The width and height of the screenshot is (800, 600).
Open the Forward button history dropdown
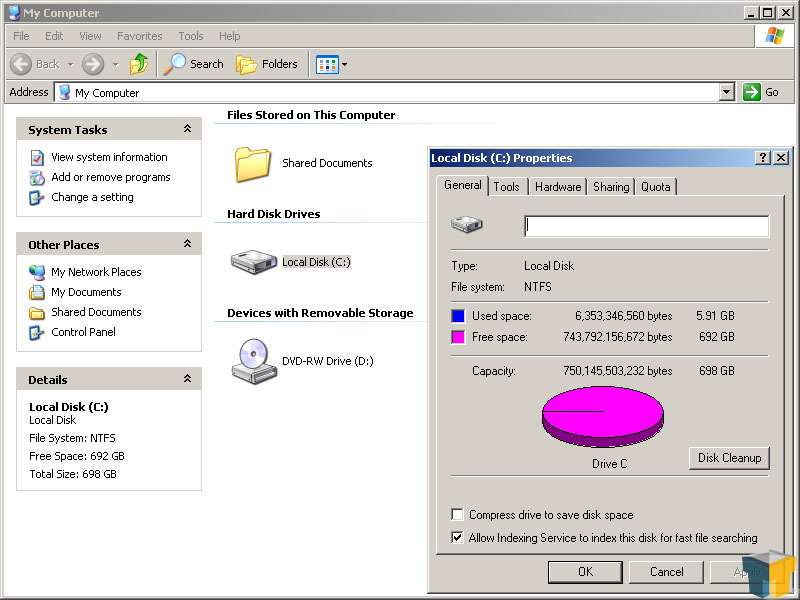(x=116, y=65)
